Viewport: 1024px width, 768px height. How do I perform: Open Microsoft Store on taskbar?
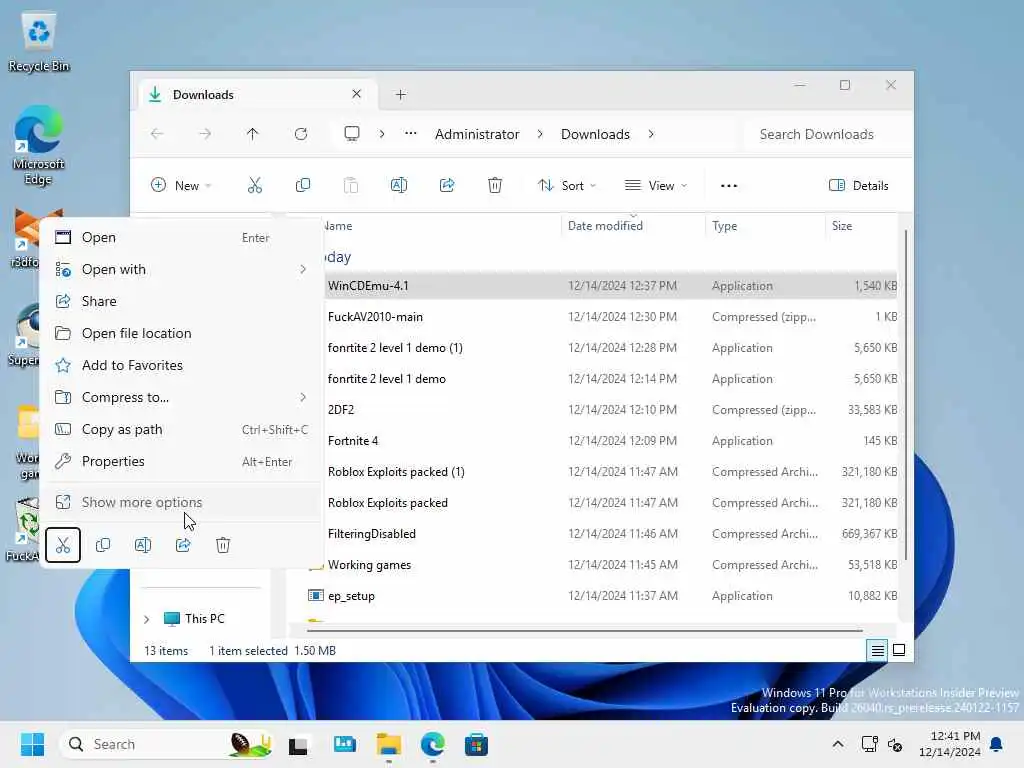pos(476,744)
